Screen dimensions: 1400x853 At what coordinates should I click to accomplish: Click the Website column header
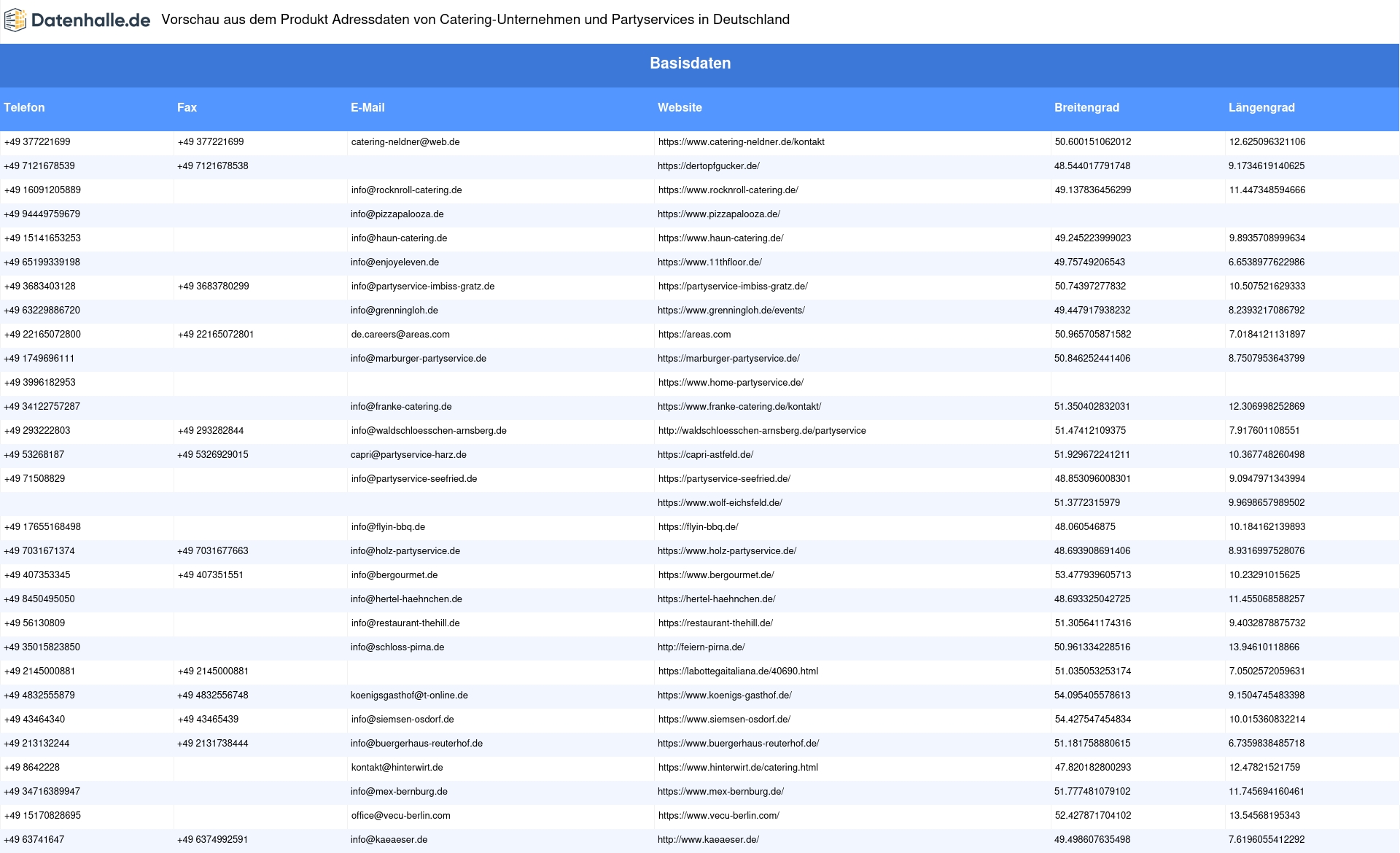(680, 107)
